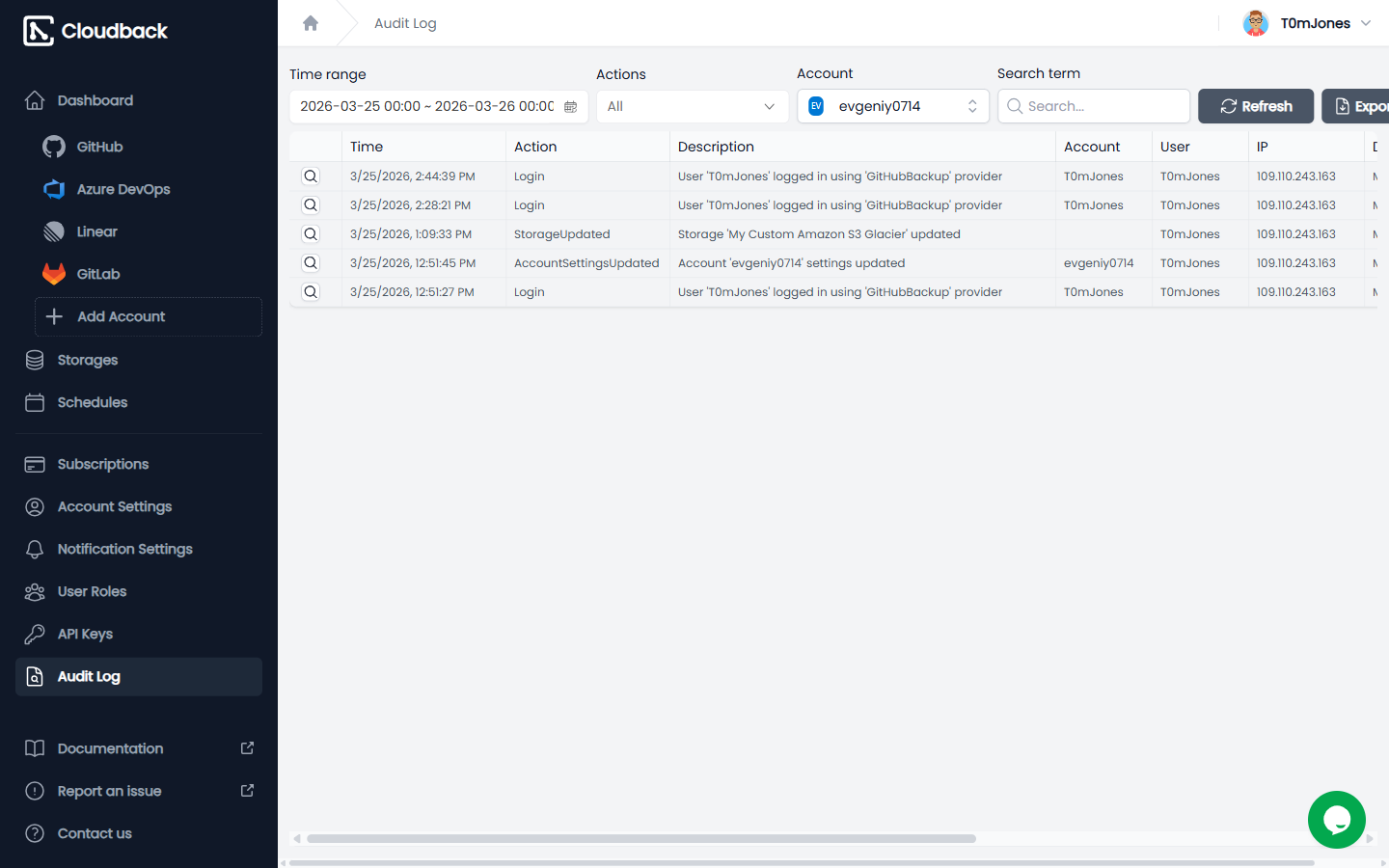Inspect the AccountSettingsUpdated log entry

tap(311, 263)
